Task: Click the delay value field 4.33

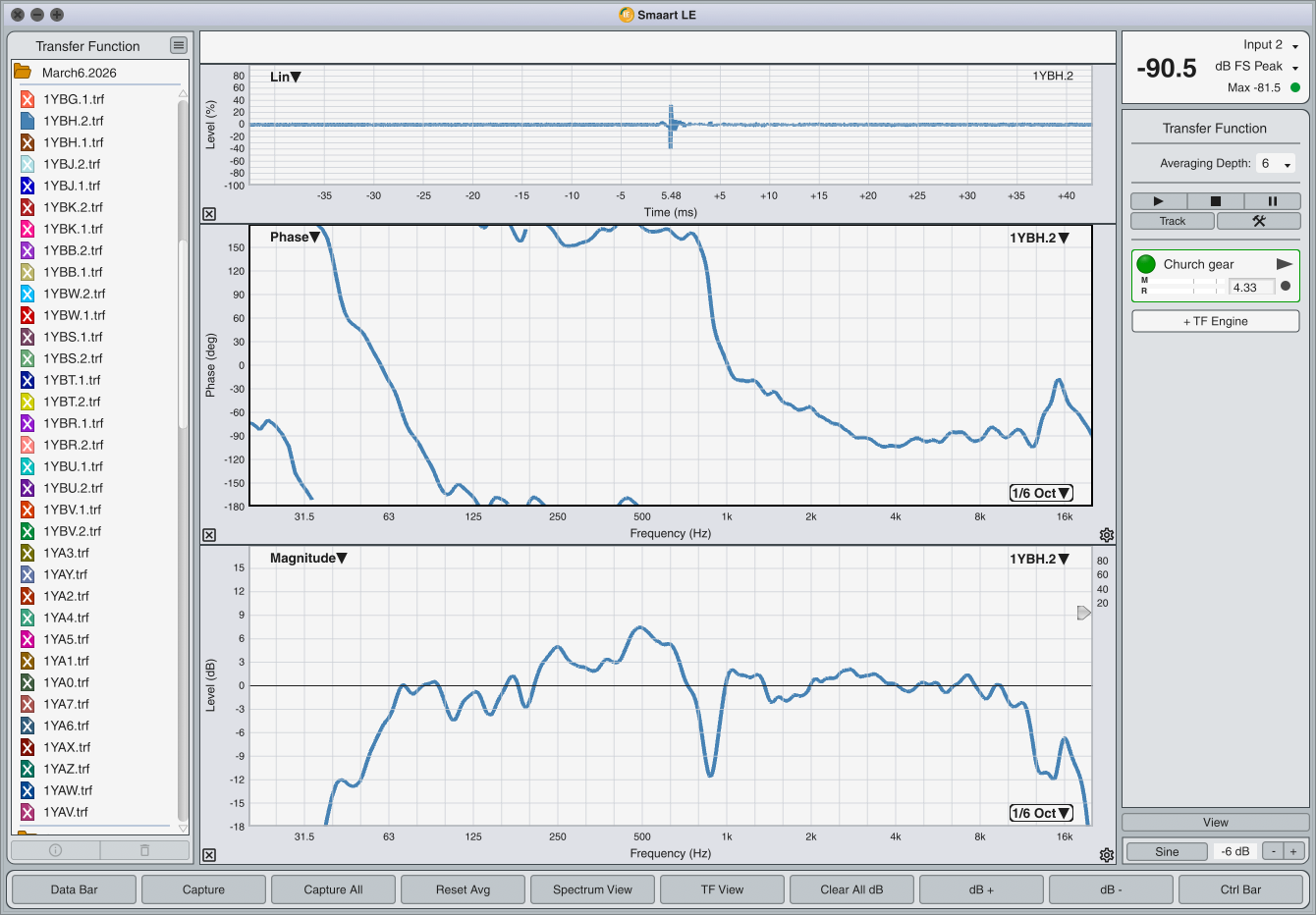Action: click(1252, 287)
